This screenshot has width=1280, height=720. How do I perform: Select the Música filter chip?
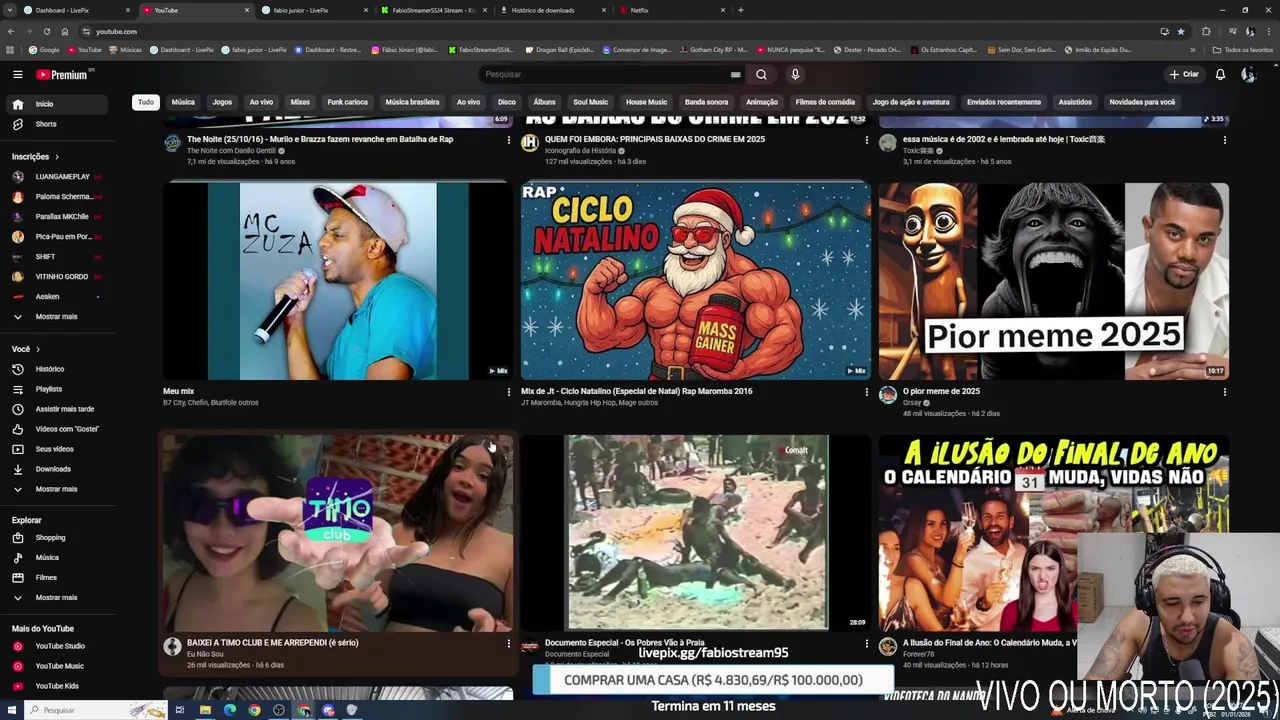pos(183,102)
